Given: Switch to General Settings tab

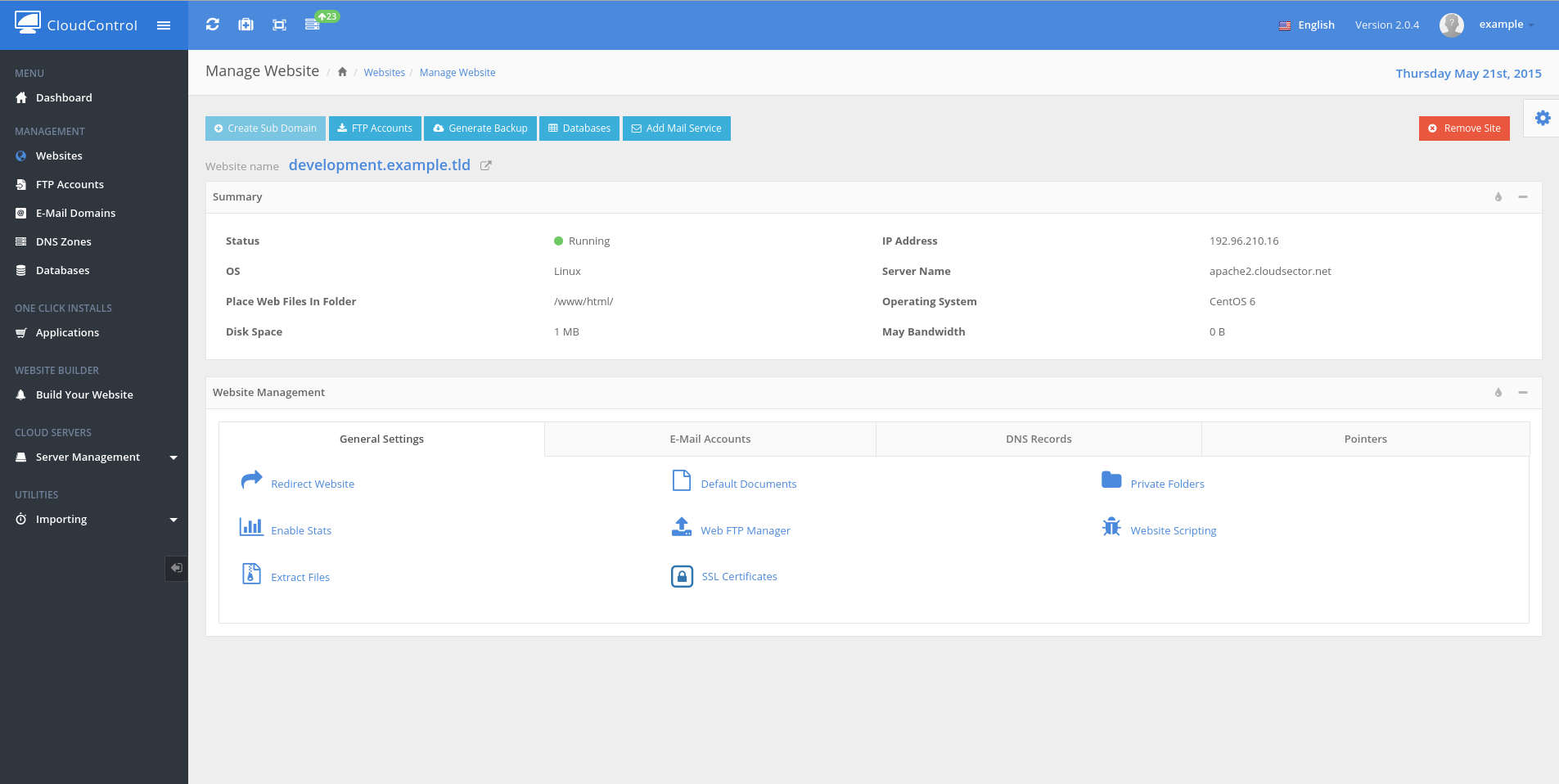Looking at the screenshot, I should 381,439.
